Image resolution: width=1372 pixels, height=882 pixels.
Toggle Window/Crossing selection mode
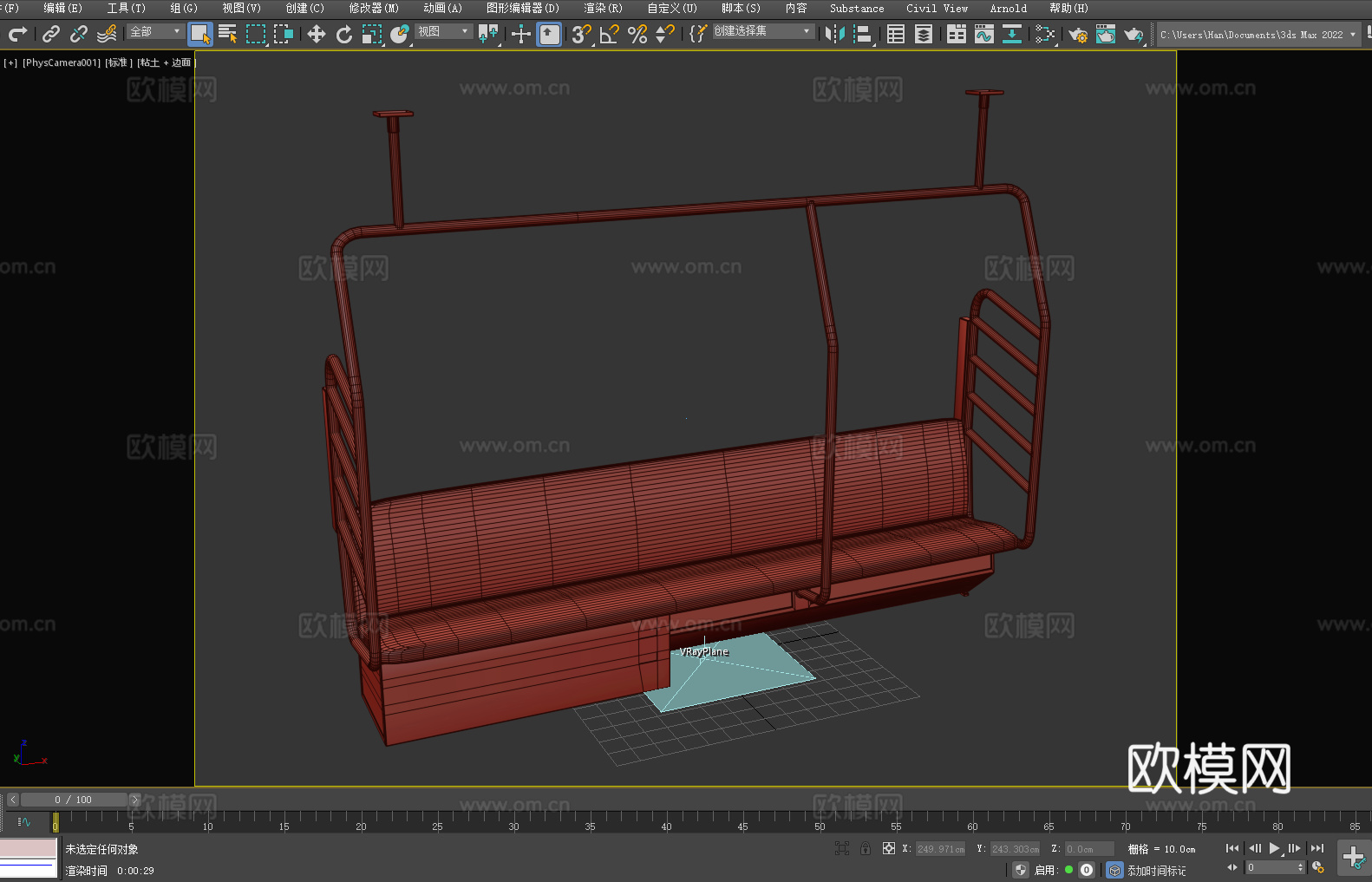[284, 34]
